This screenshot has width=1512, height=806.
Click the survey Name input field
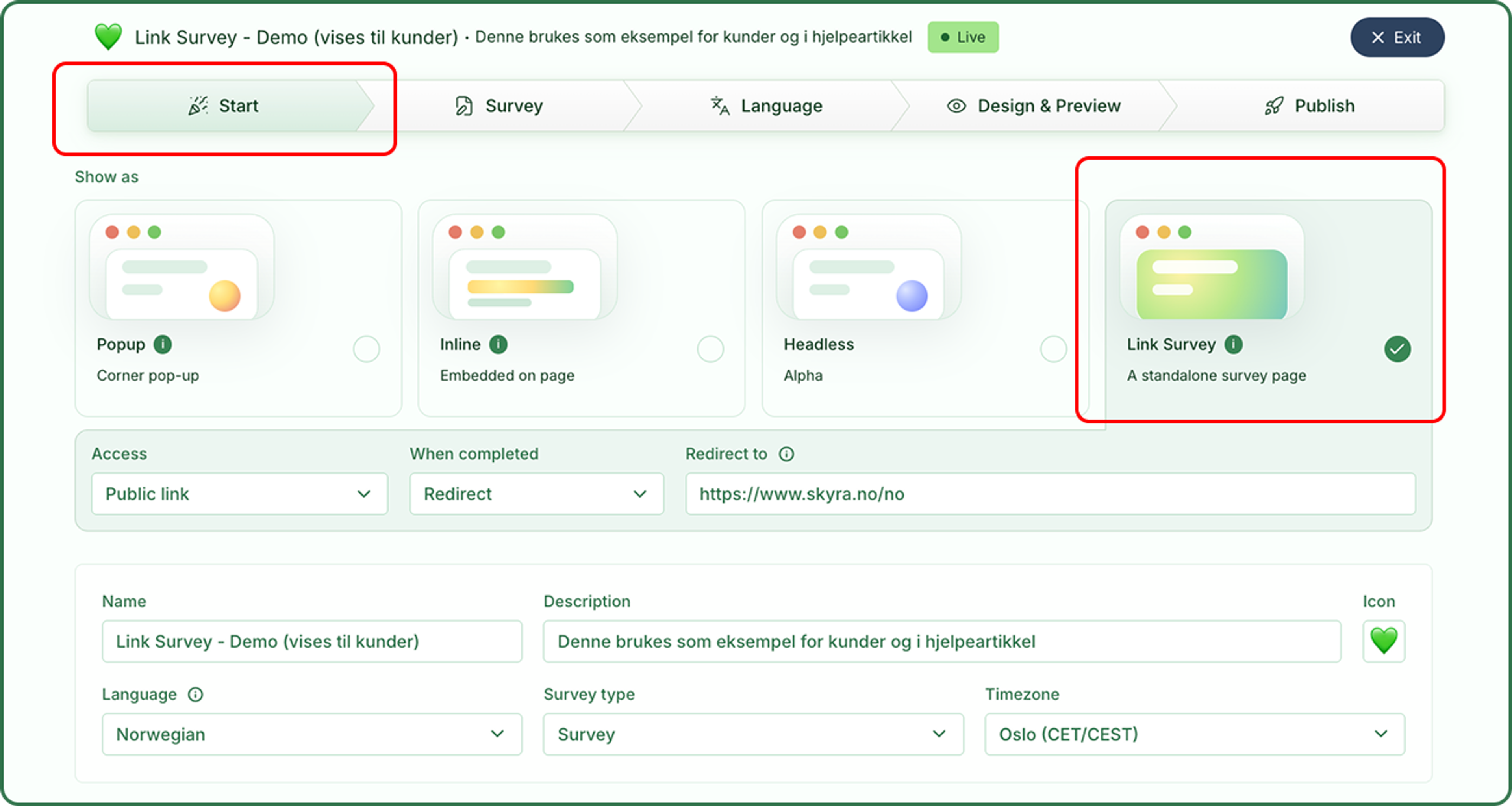point(312,641)
